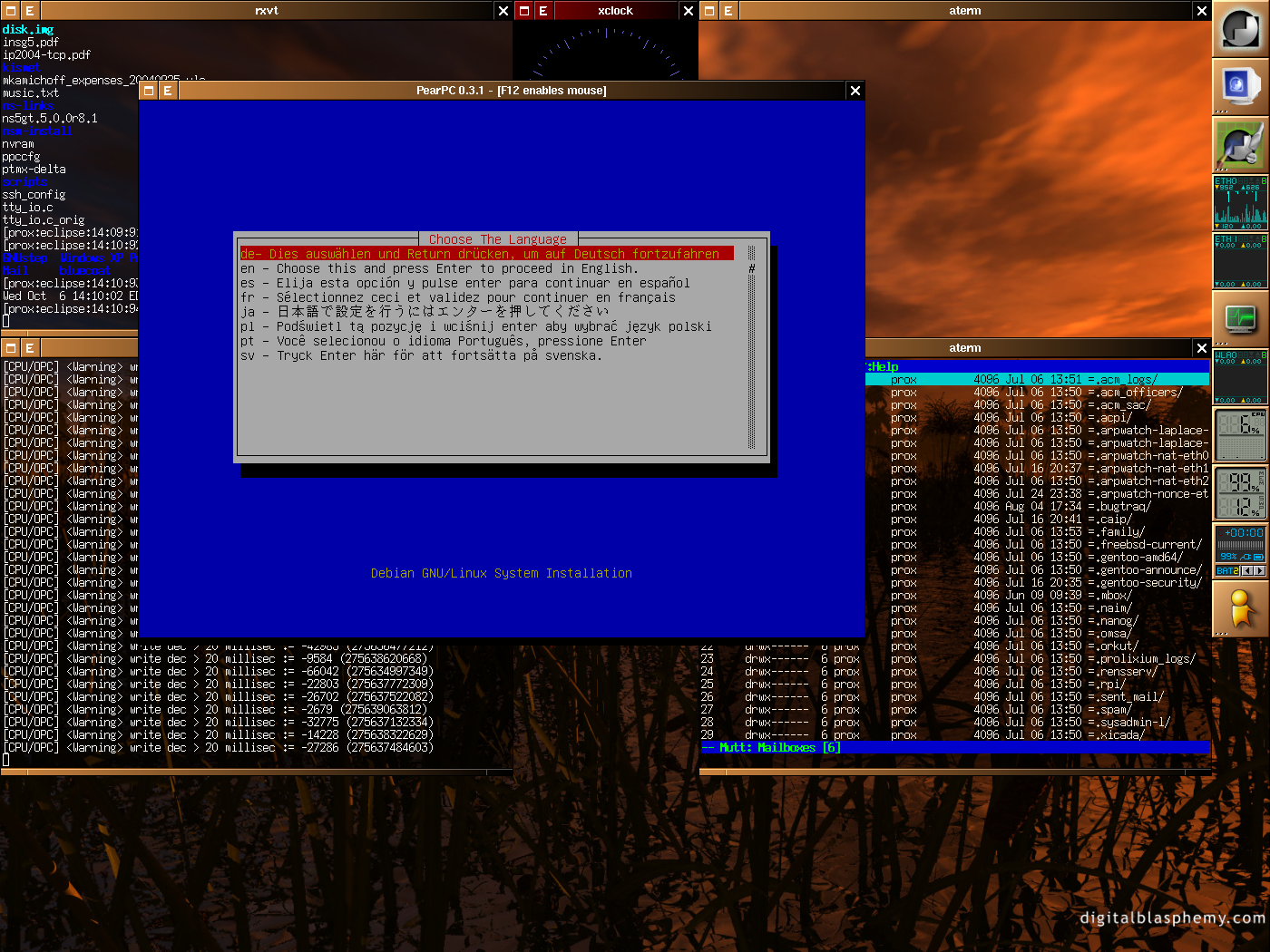Viewport: 1270px width, 952px height.
Task: Click the ETH1 network monitor applet
Action: point(1240,261)
